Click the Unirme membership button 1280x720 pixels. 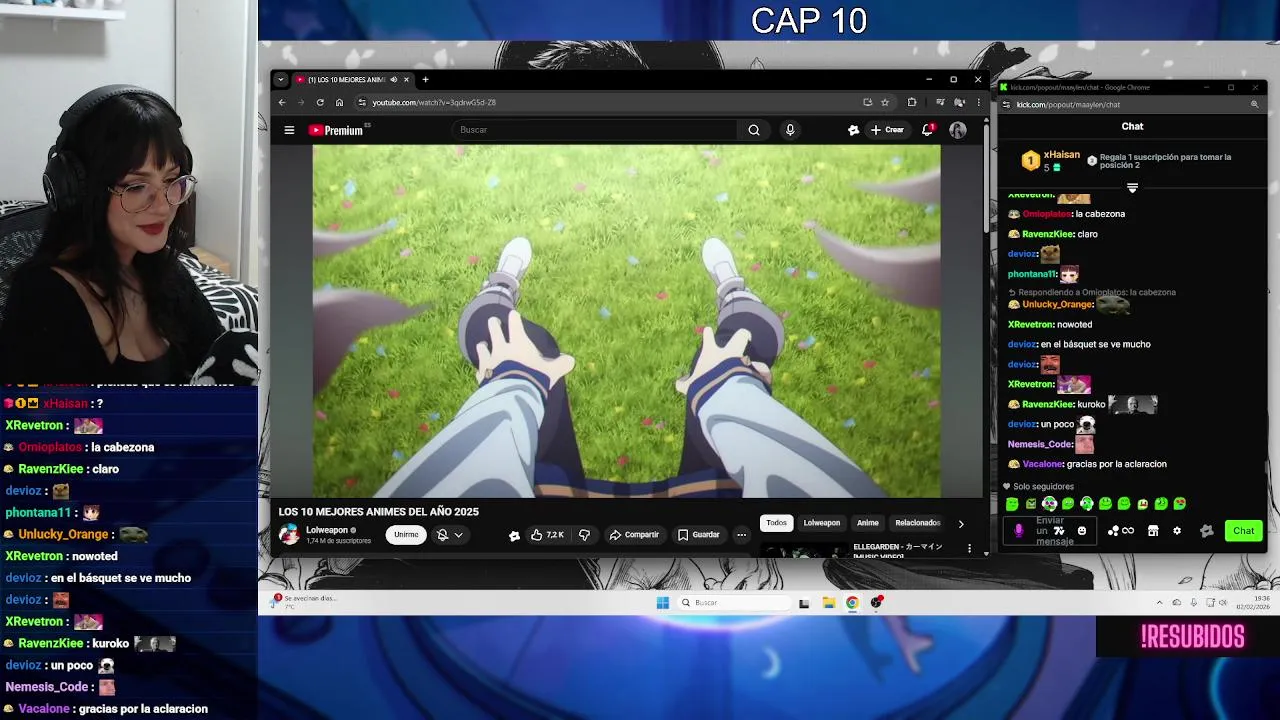[x=406, y=535]
